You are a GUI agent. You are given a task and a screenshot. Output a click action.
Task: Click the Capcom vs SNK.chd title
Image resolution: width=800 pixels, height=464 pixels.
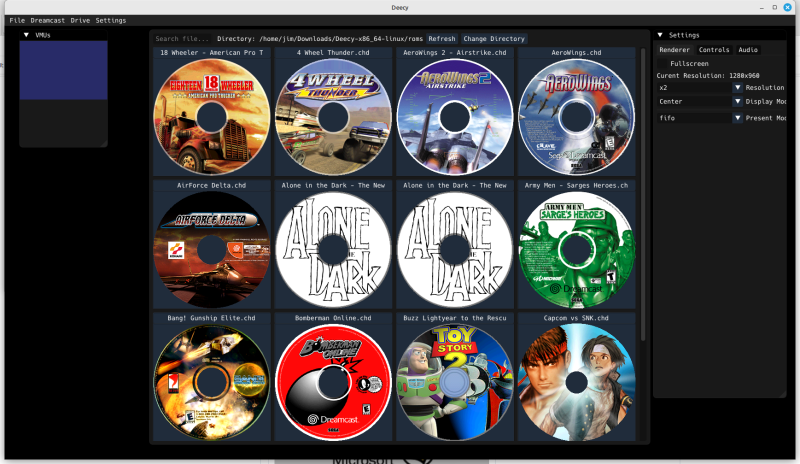pyautogui.click(x=577, y=318)
